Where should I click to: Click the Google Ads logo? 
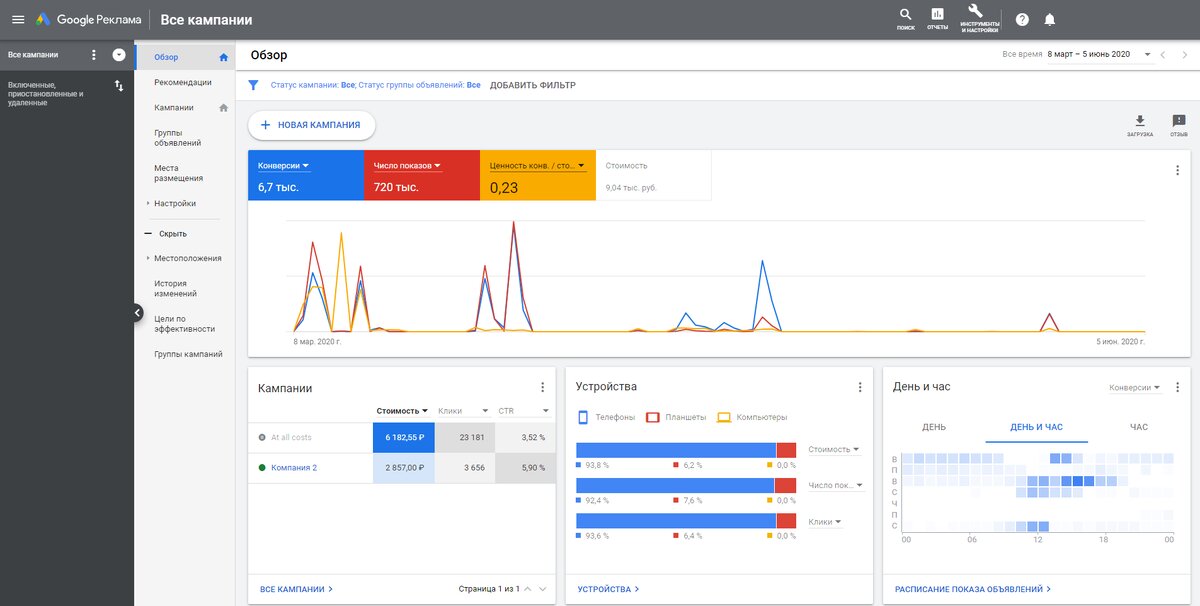(43, 20)
